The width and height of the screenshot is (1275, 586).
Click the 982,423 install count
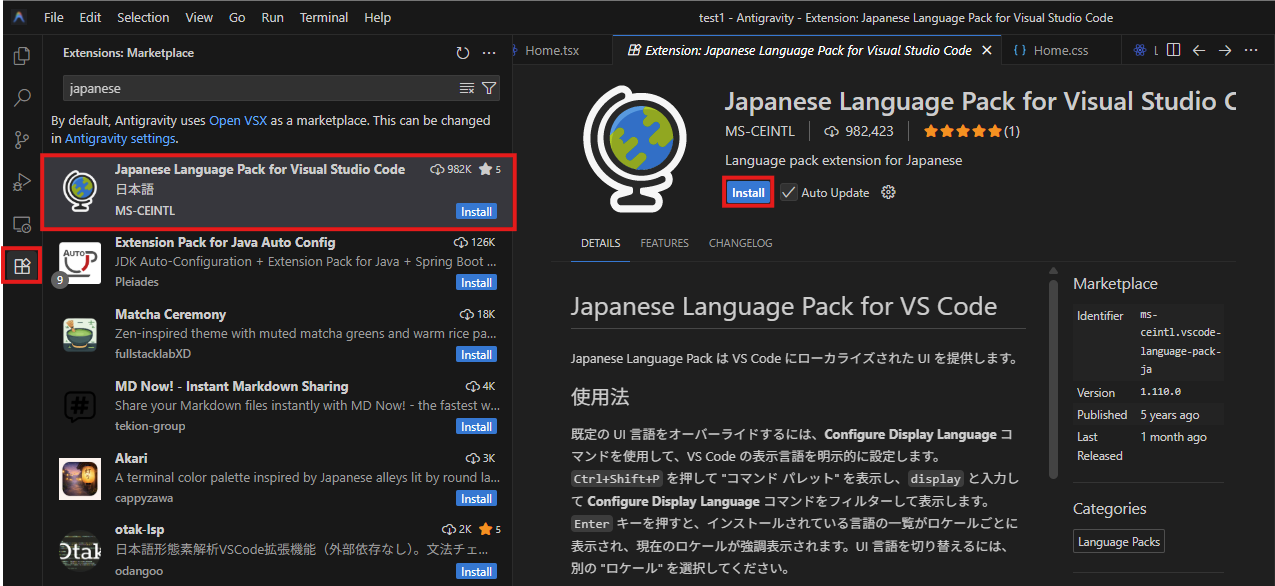coord(858,131)
